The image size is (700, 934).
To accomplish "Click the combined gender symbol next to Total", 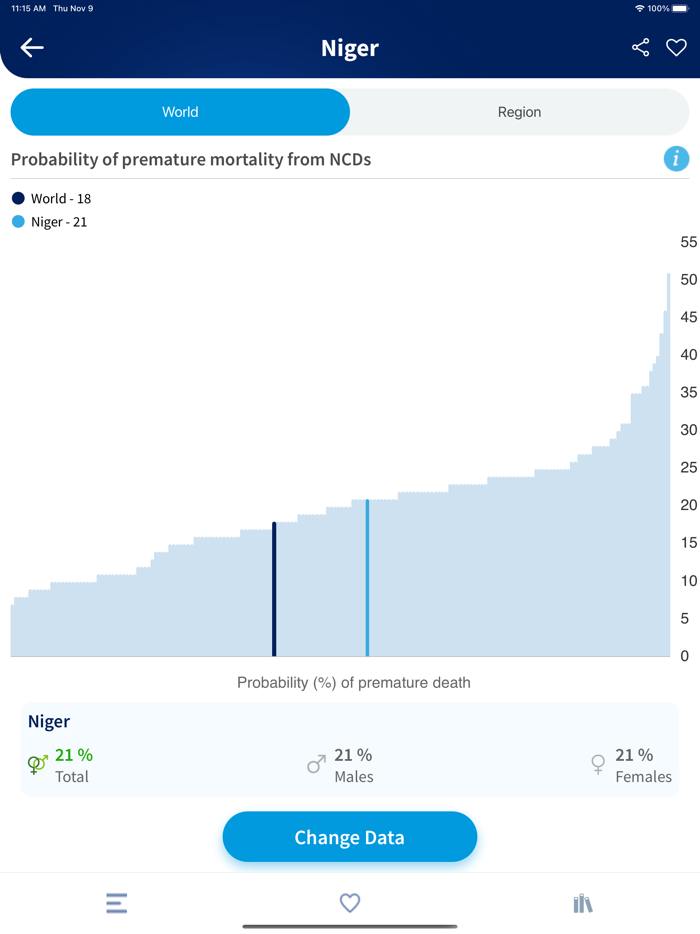I will click(x=36, y=764).
